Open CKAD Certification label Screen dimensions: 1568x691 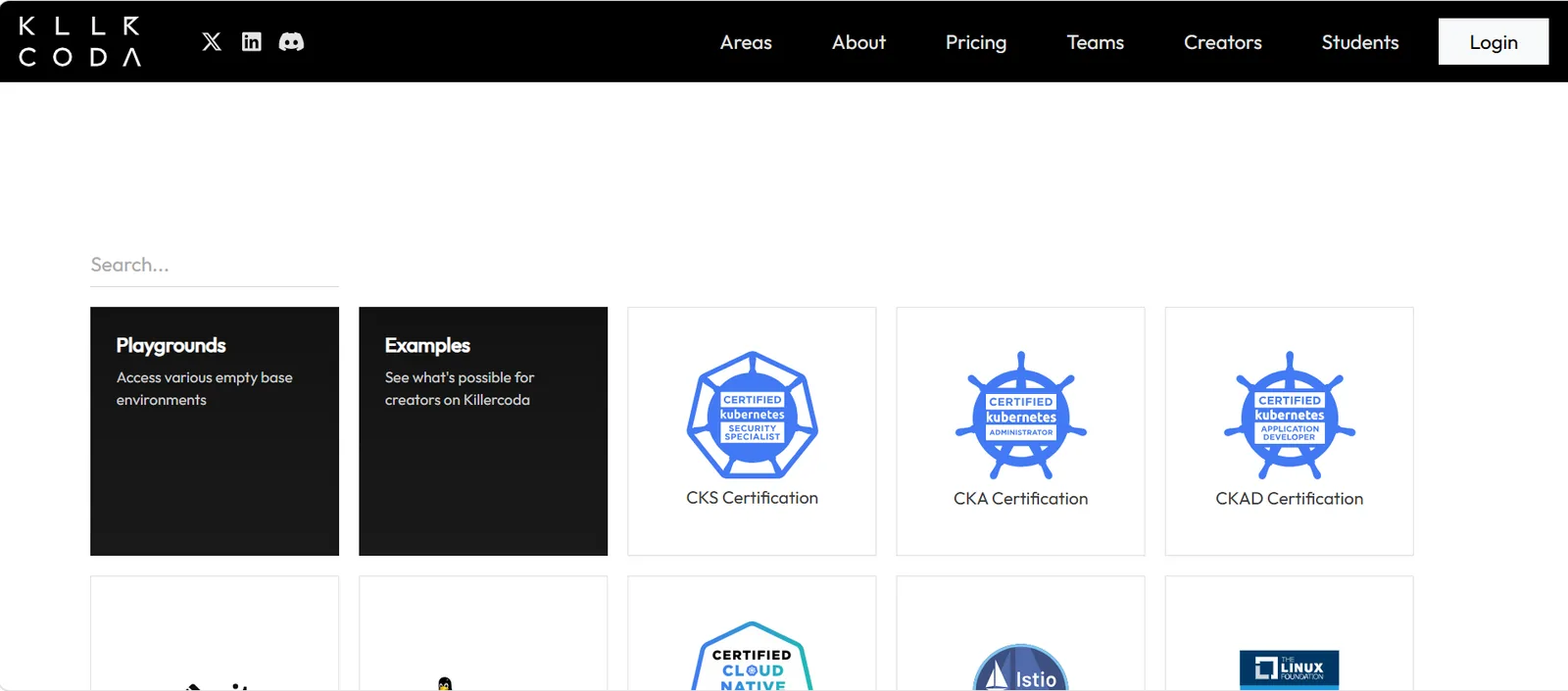[x=1290, y=499]
